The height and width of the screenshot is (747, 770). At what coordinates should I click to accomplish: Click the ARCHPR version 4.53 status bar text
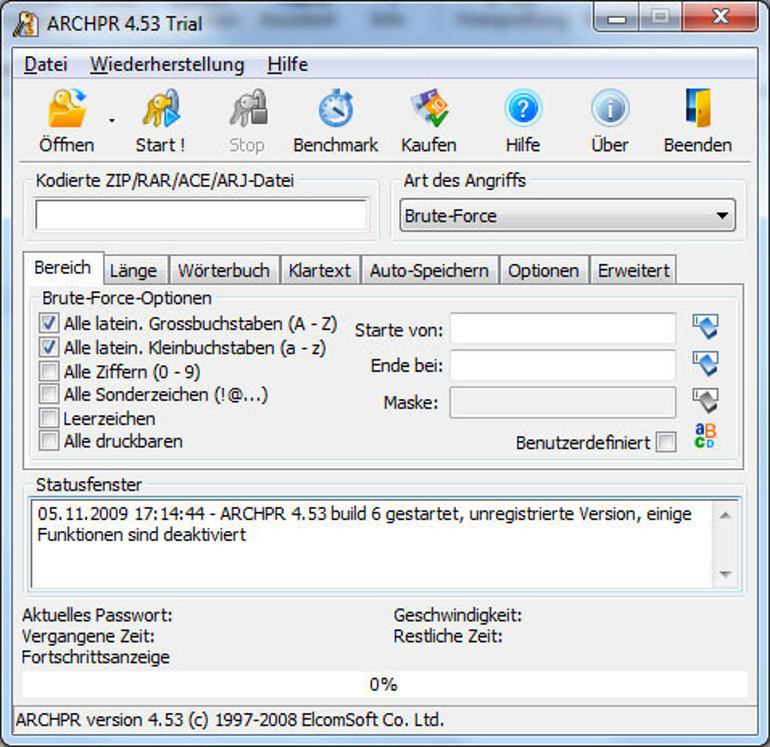230,719
